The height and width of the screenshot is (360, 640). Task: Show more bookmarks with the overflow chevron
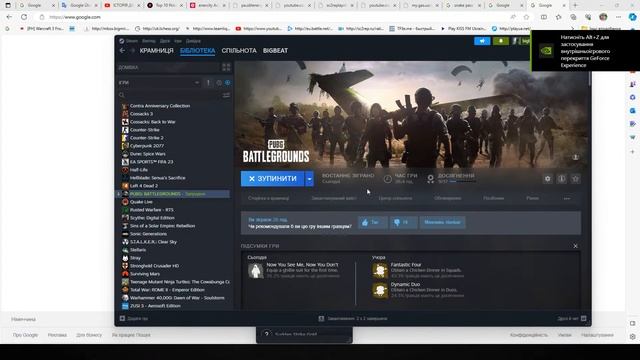(572, 29)
